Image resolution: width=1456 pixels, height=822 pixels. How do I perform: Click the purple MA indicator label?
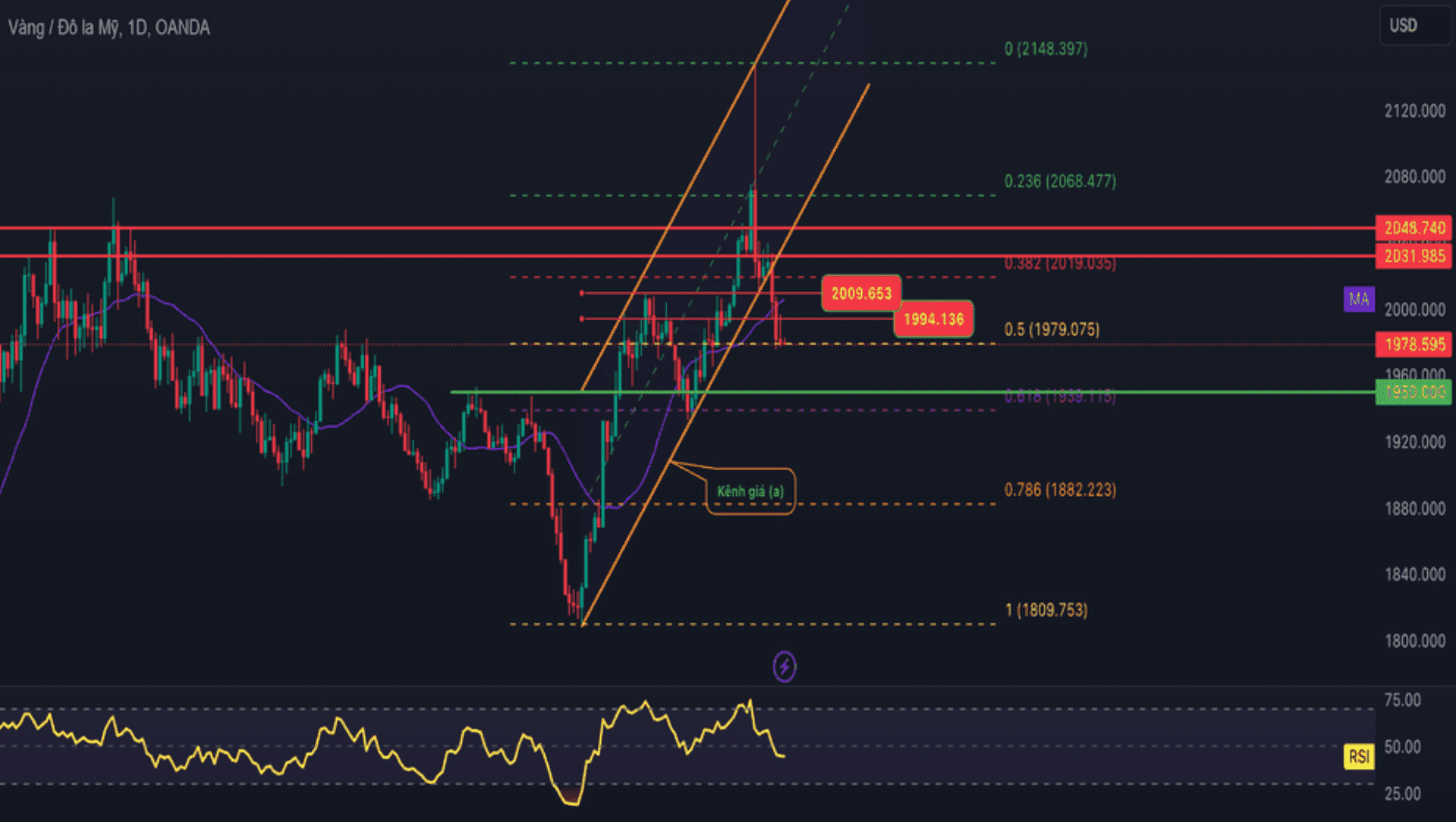pyautogui.click(x=1359, y=299)
